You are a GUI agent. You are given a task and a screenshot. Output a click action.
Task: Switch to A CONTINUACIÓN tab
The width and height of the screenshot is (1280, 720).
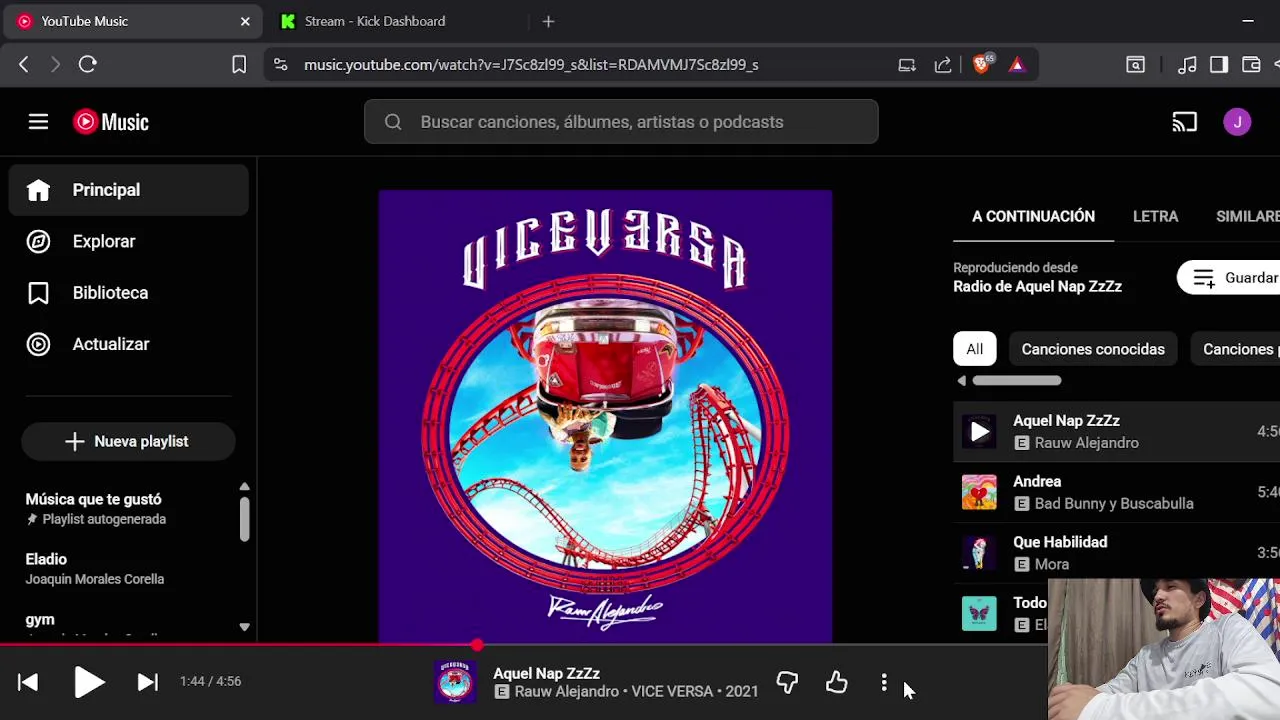(x=1033, y=216)
